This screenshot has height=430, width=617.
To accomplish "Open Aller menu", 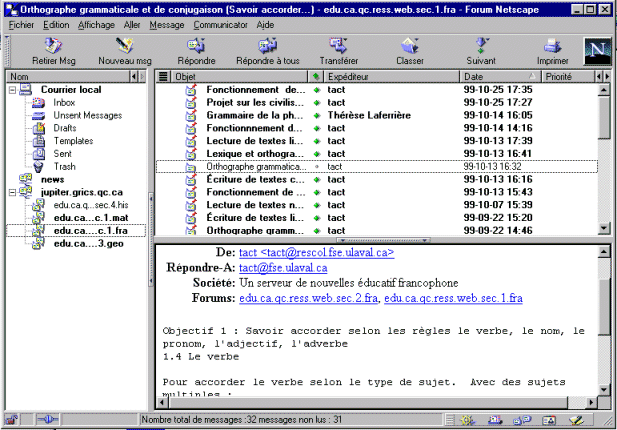I will point(132,25).
